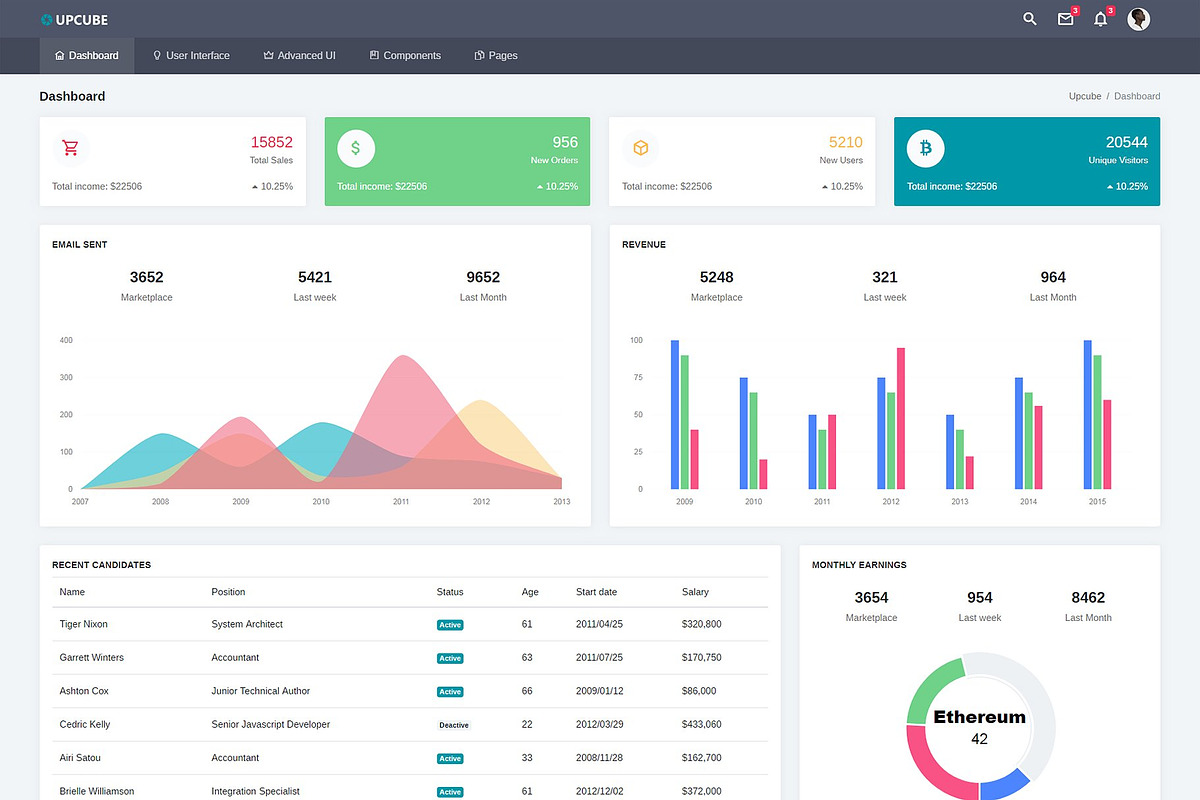Open the Components menu
The image size is (1200, 800).
click(x=405, y=56)
